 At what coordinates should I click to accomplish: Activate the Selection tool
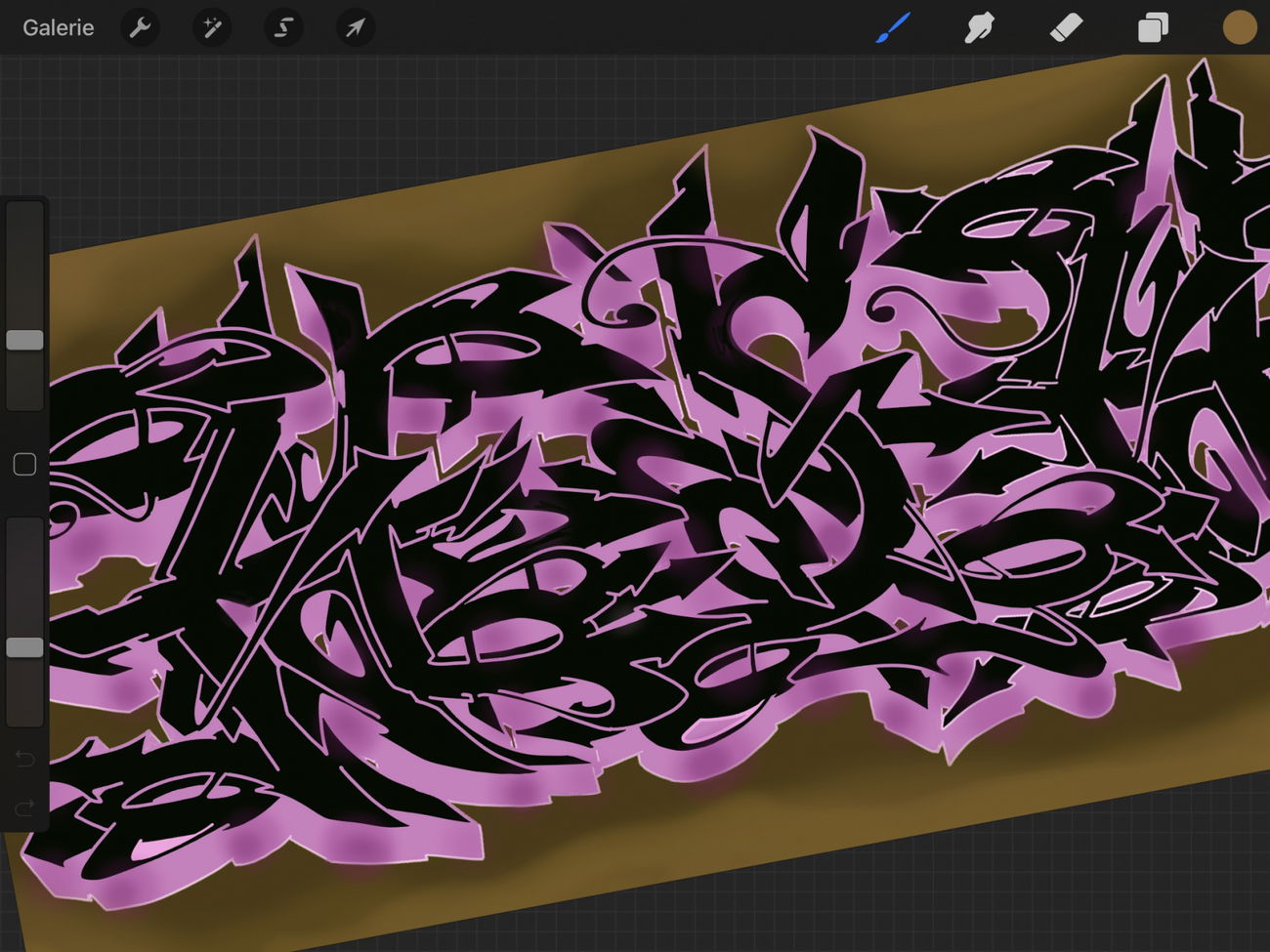[x=283, y=27]
